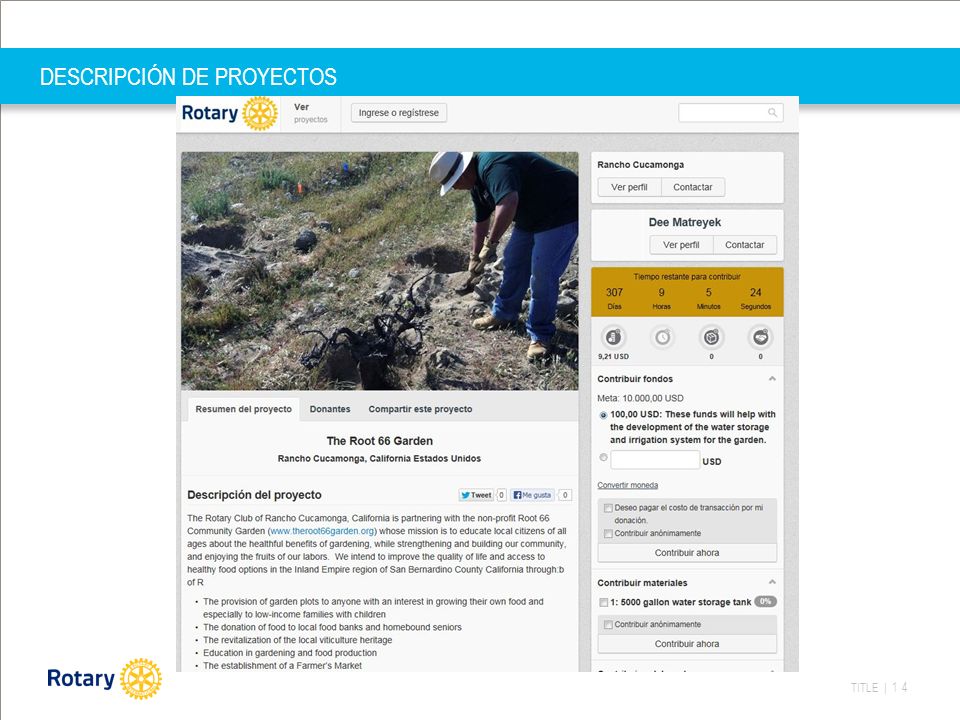Select the custom USD amount radio button
The height and width of the screenshot is (720, 960).
tap(603, 457)
